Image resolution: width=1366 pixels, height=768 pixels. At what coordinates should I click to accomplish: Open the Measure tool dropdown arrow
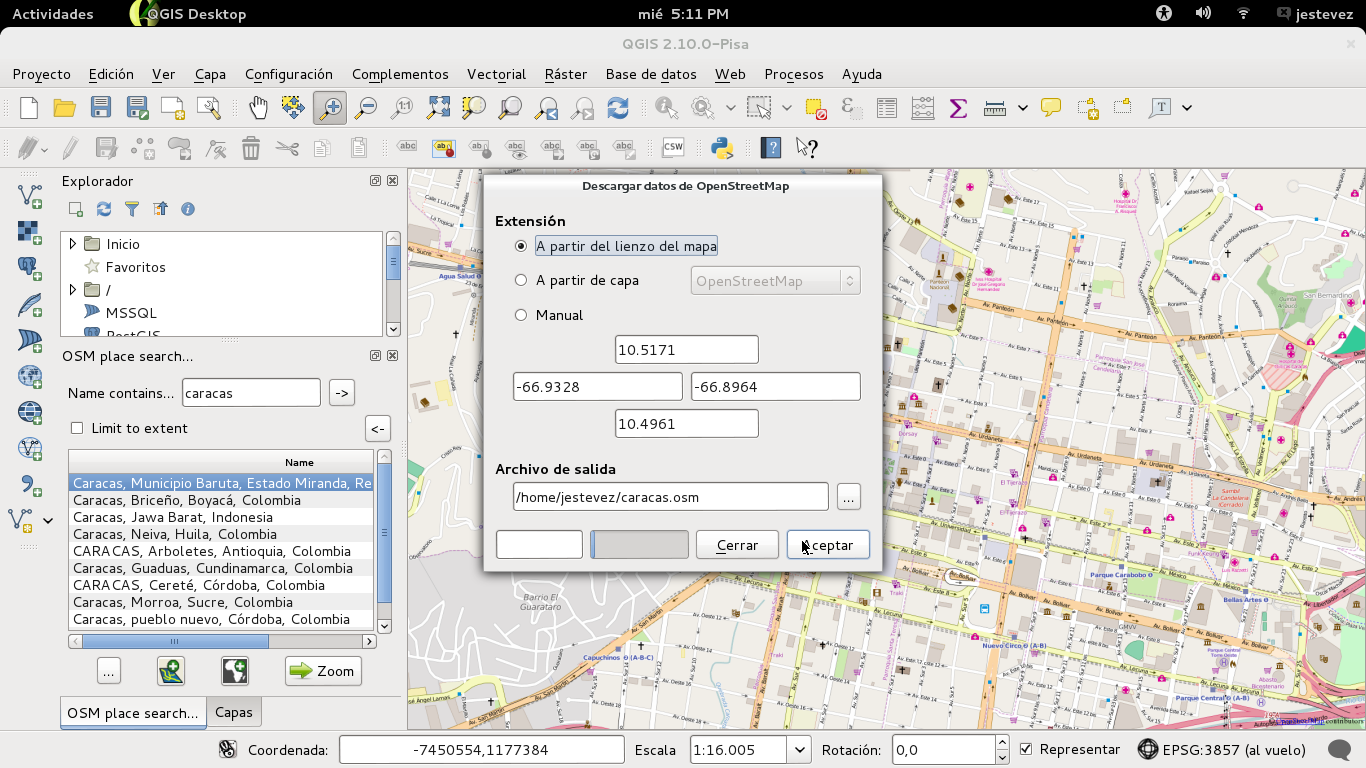coord(1023,108)
